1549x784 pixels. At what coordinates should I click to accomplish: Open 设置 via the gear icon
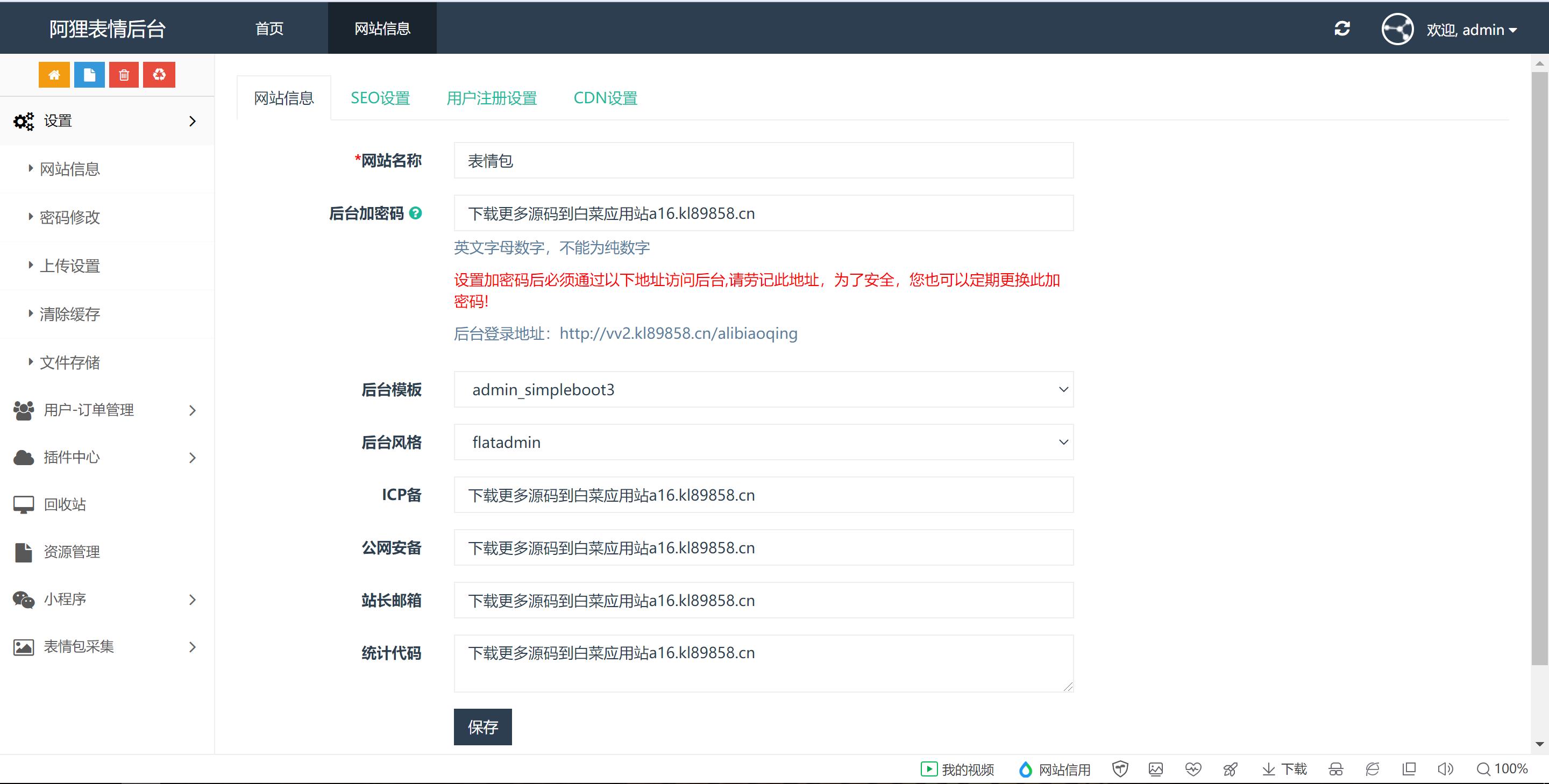[x=23, y=121]
